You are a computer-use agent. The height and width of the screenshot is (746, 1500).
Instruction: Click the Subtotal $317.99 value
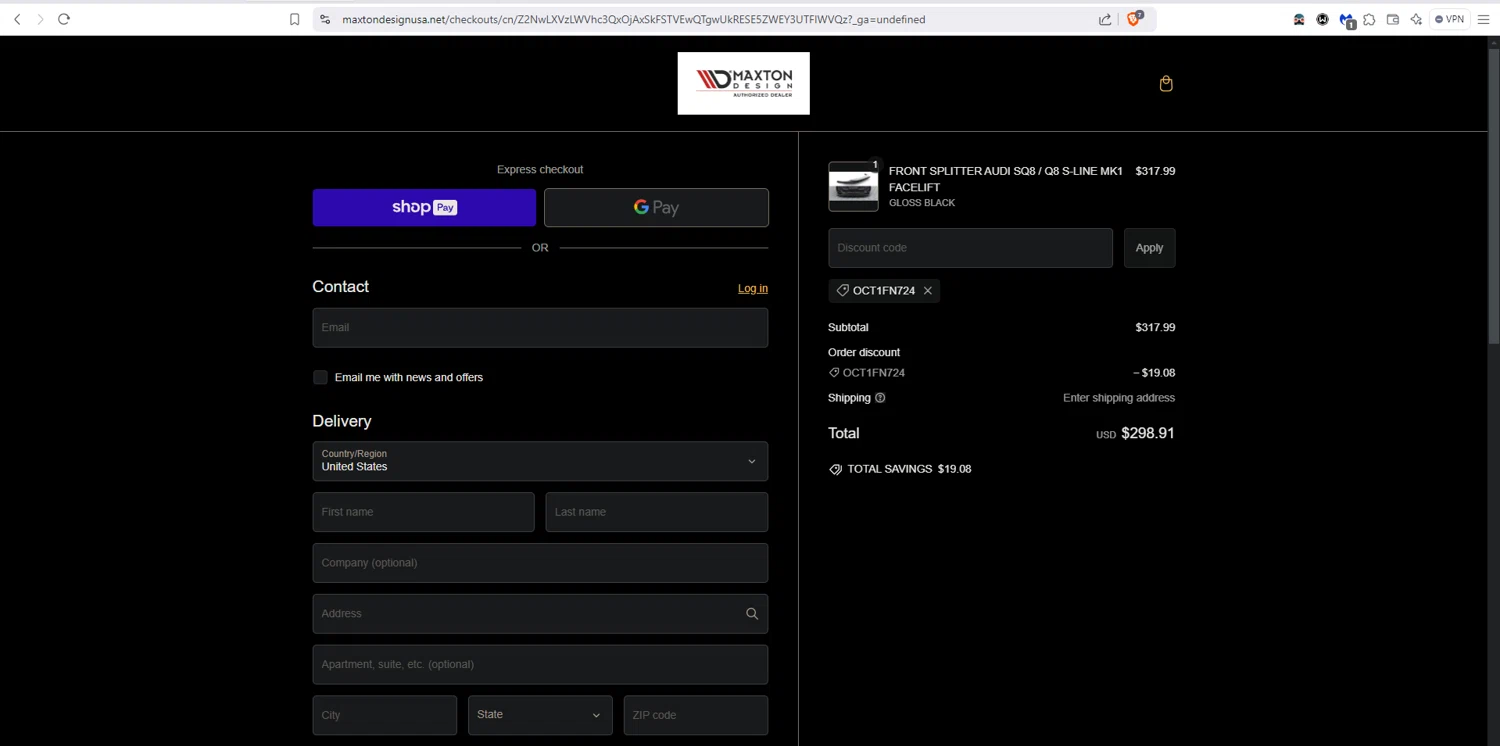[x=1155, y=327]
